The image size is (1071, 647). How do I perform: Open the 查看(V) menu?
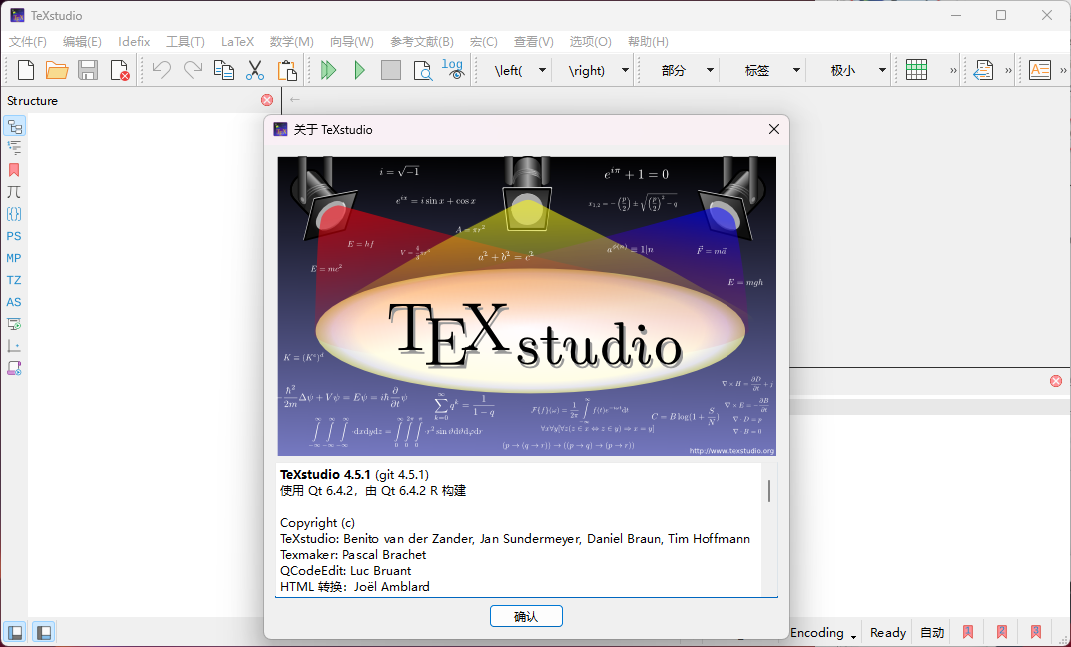533,42
